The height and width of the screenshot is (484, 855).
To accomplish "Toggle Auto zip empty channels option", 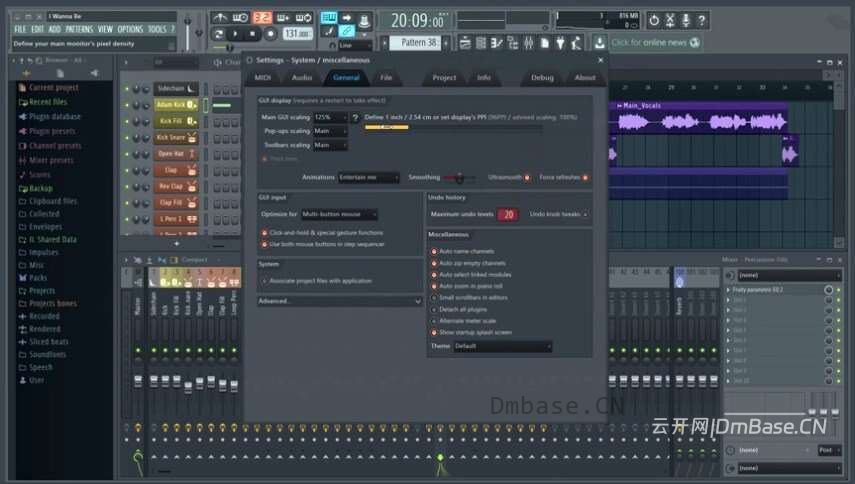I will [x=434, y=263].
